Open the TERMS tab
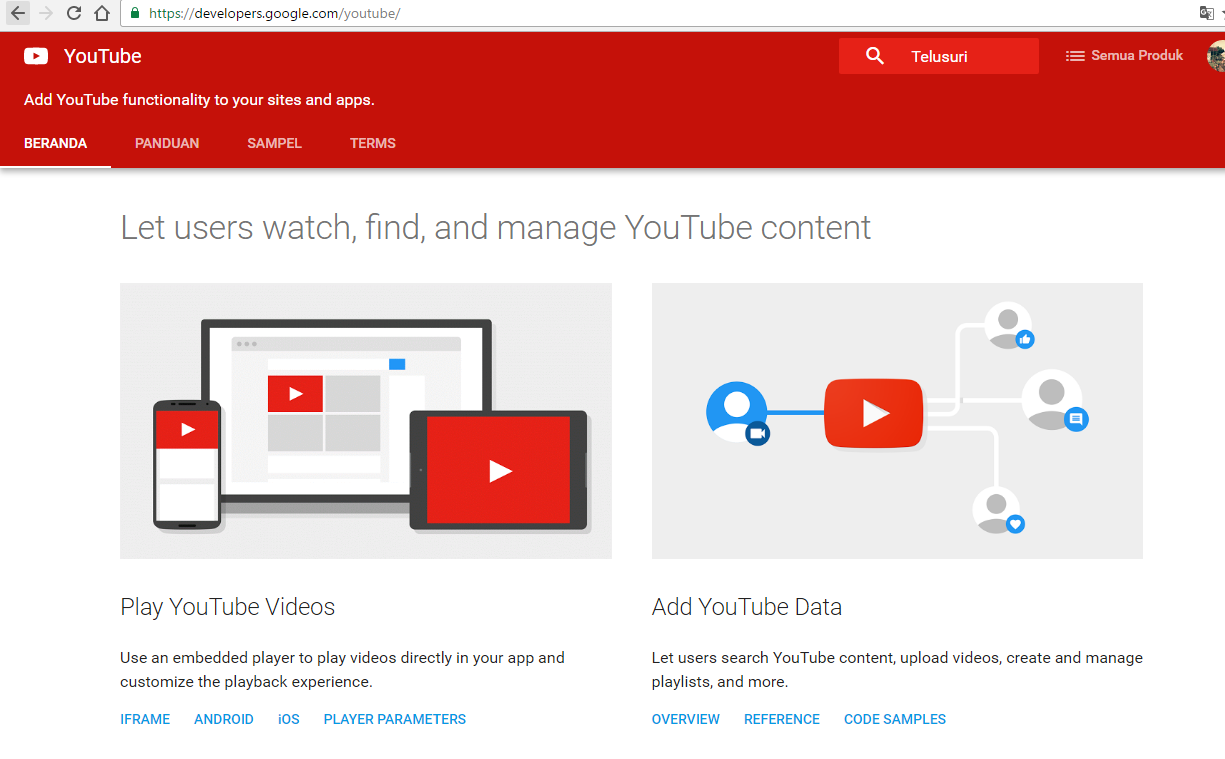1225x759 pixels. tap(372, 143)
